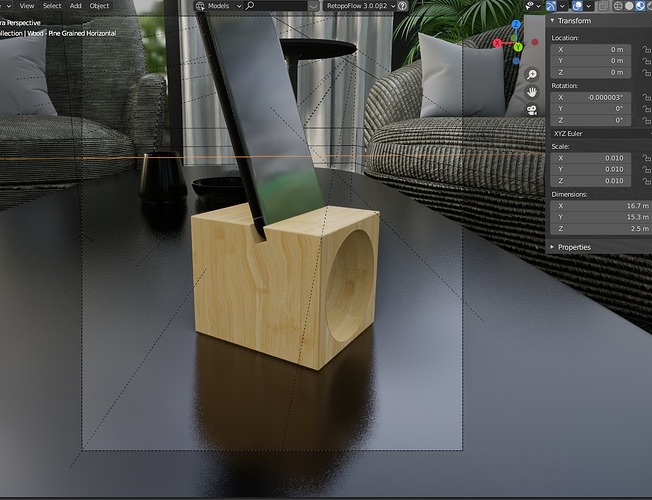The image size is (652, 500).
Task: Open the RetopoFlow 3.0.0β2 dropdown
Action: (x=360, y=6)
